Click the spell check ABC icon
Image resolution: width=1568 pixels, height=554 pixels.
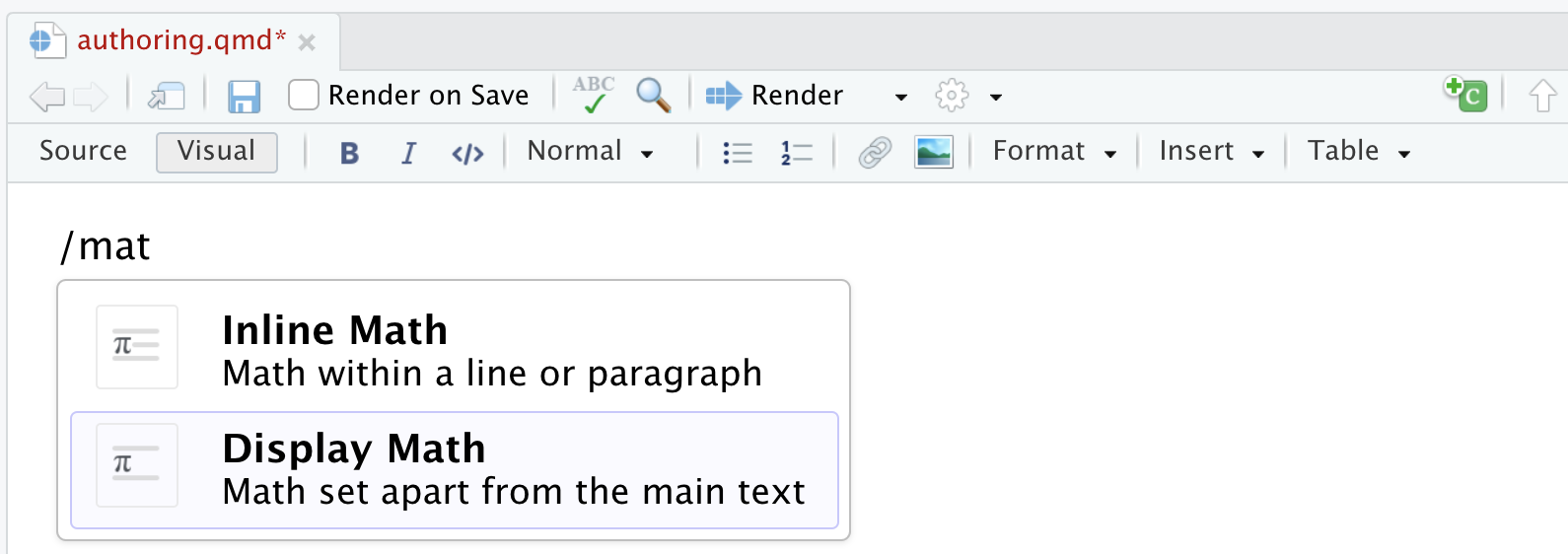coord(594,95)
